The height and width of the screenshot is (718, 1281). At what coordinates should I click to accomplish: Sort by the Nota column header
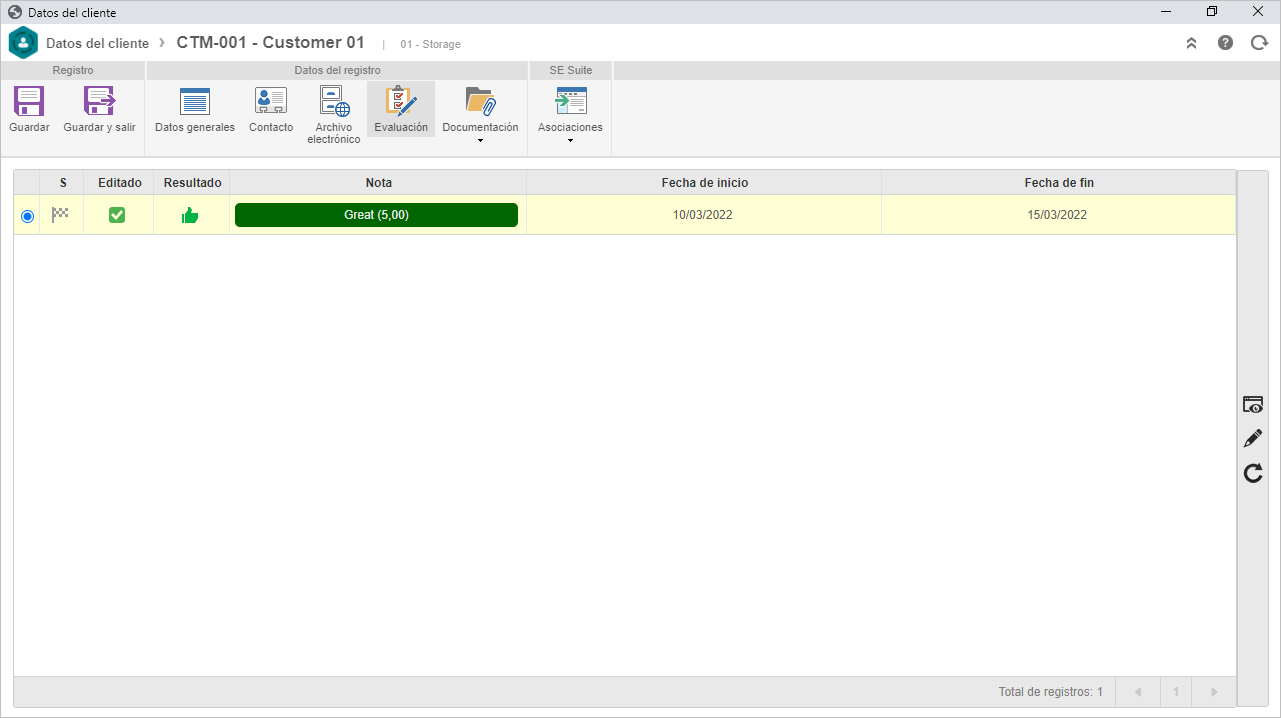pyautogui.click(x=379, y=183)
